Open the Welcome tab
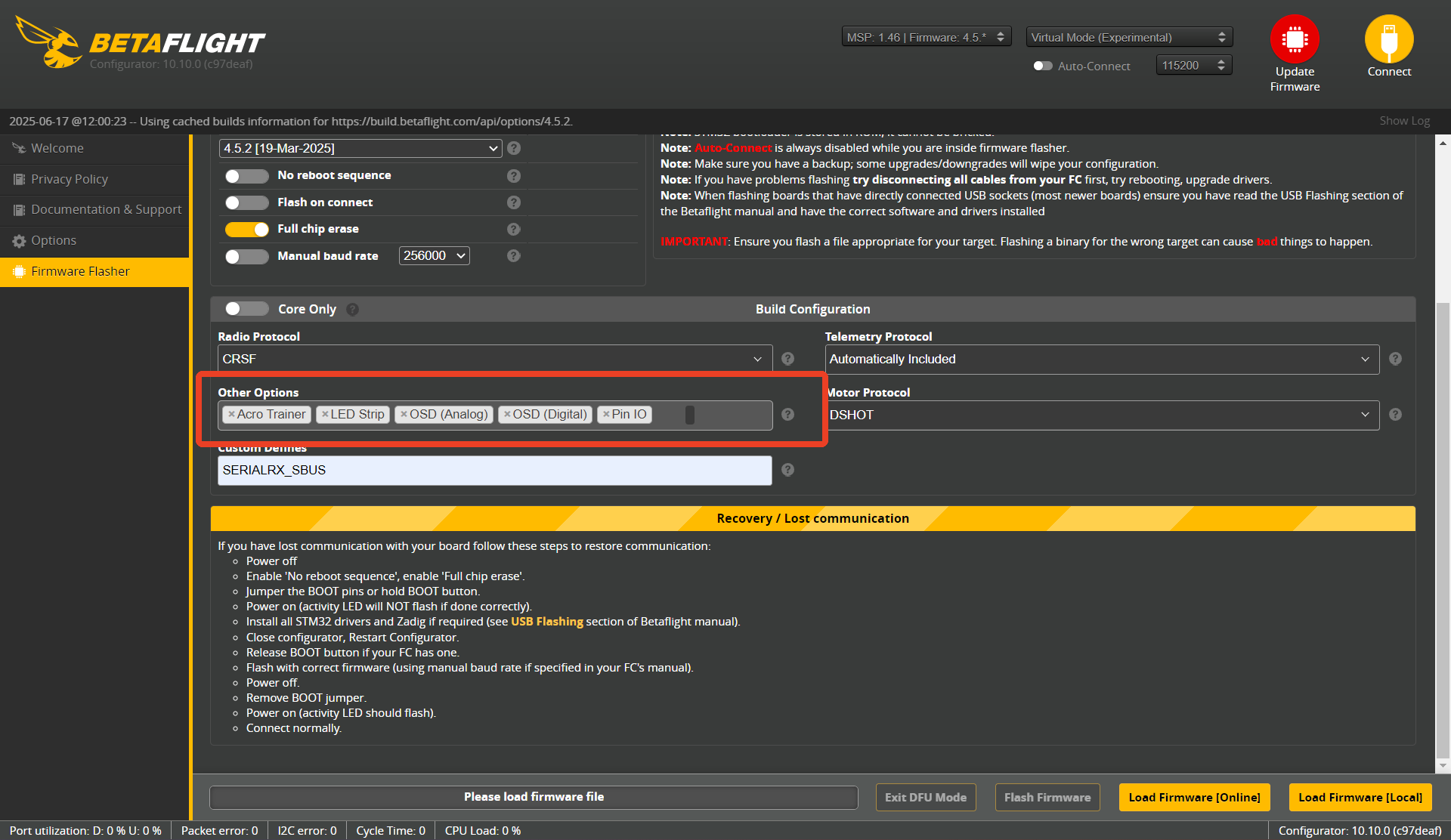The height and width of the screenshot is (840, 1451). (94, 148)
